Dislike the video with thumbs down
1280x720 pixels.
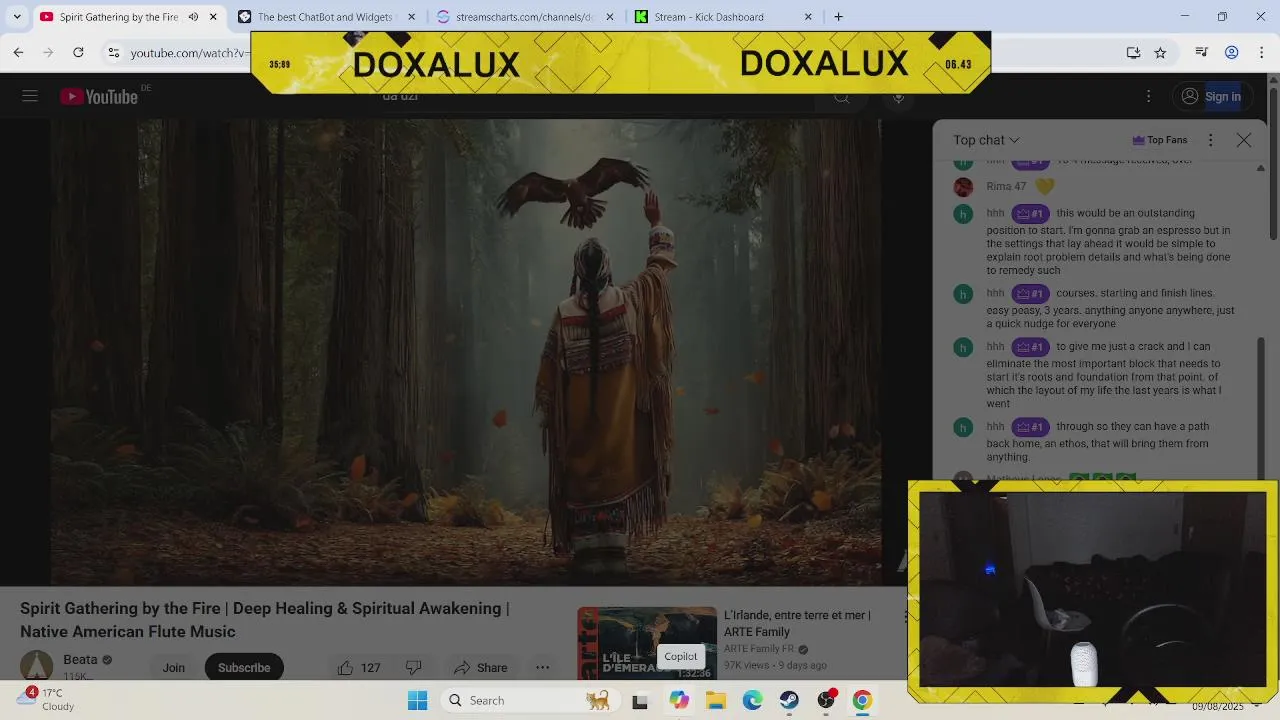coord(413,667)
